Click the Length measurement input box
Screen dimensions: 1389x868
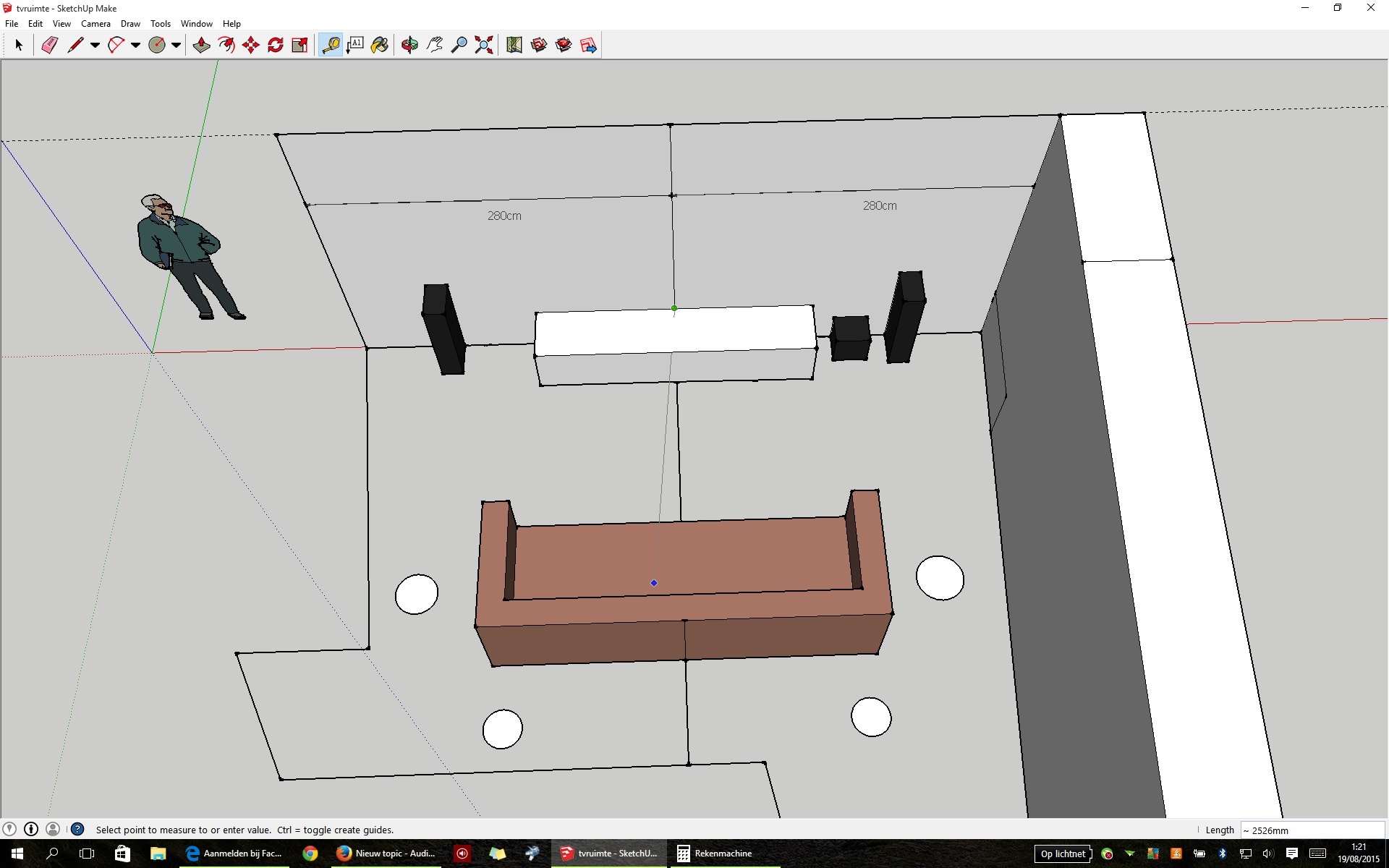pos(1311,830)
